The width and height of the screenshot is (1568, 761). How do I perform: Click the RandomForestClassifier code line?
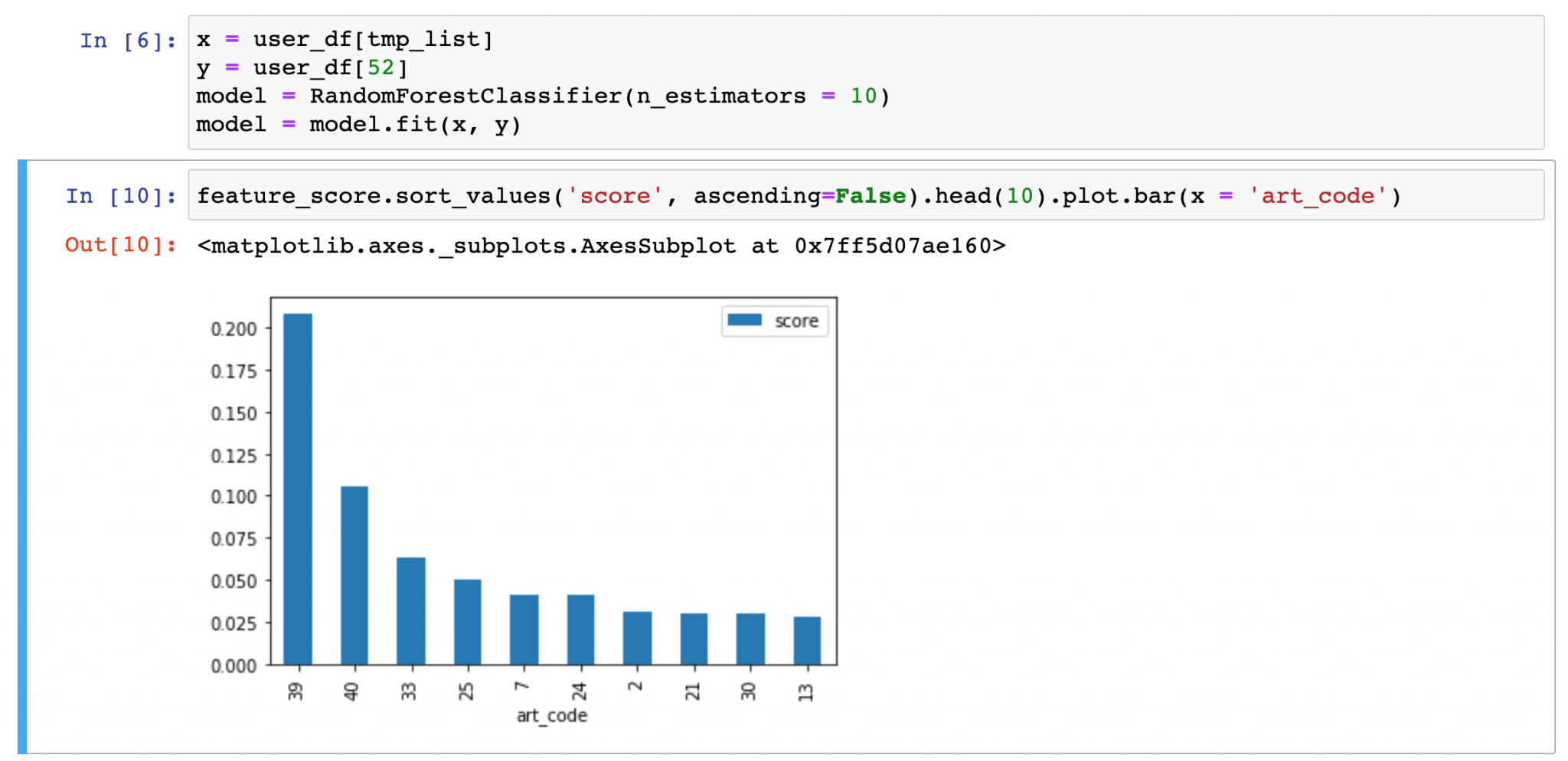pos(543,96)
